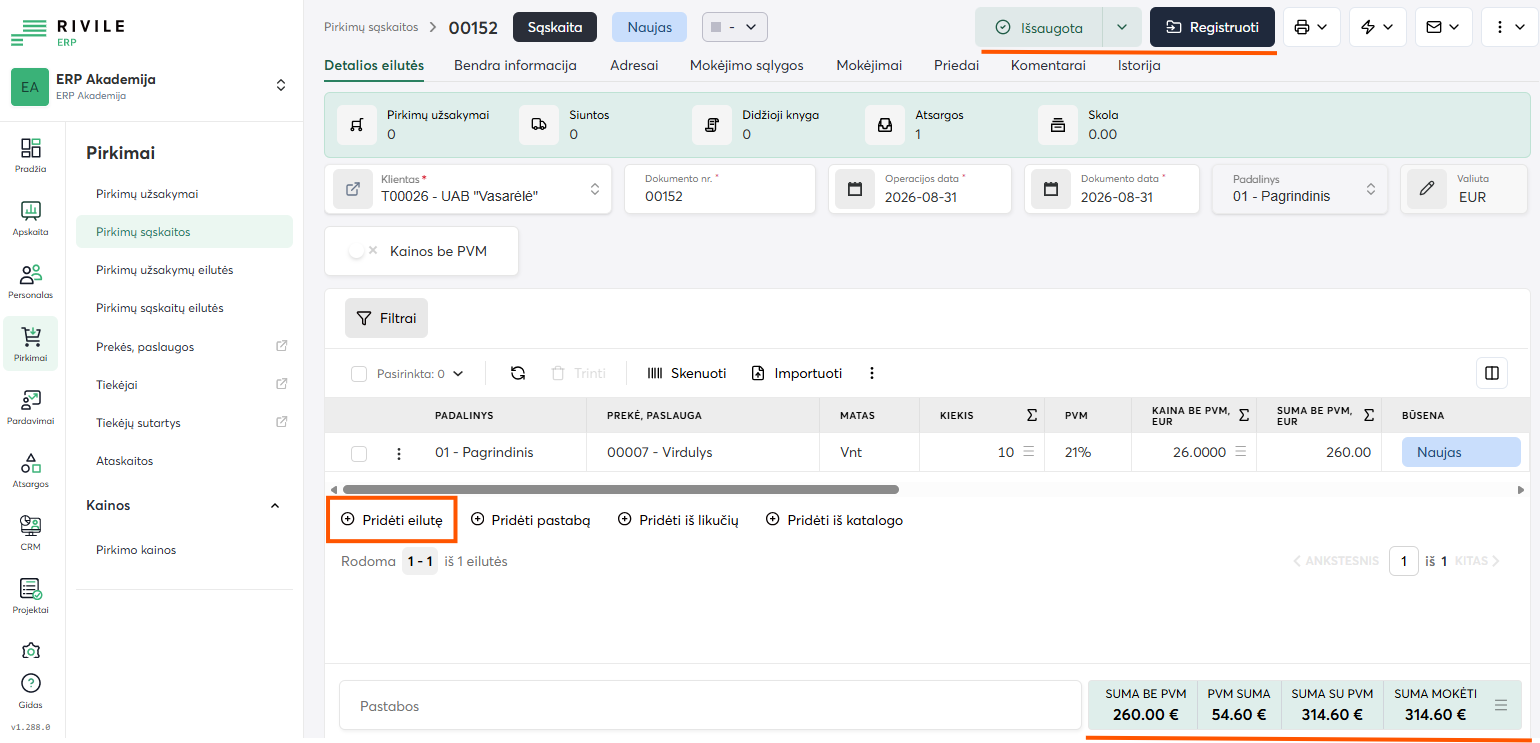1540x743 pixels.
Task: Expand the Išsaugota save options arrow
Action: (x=1122, y=27)
